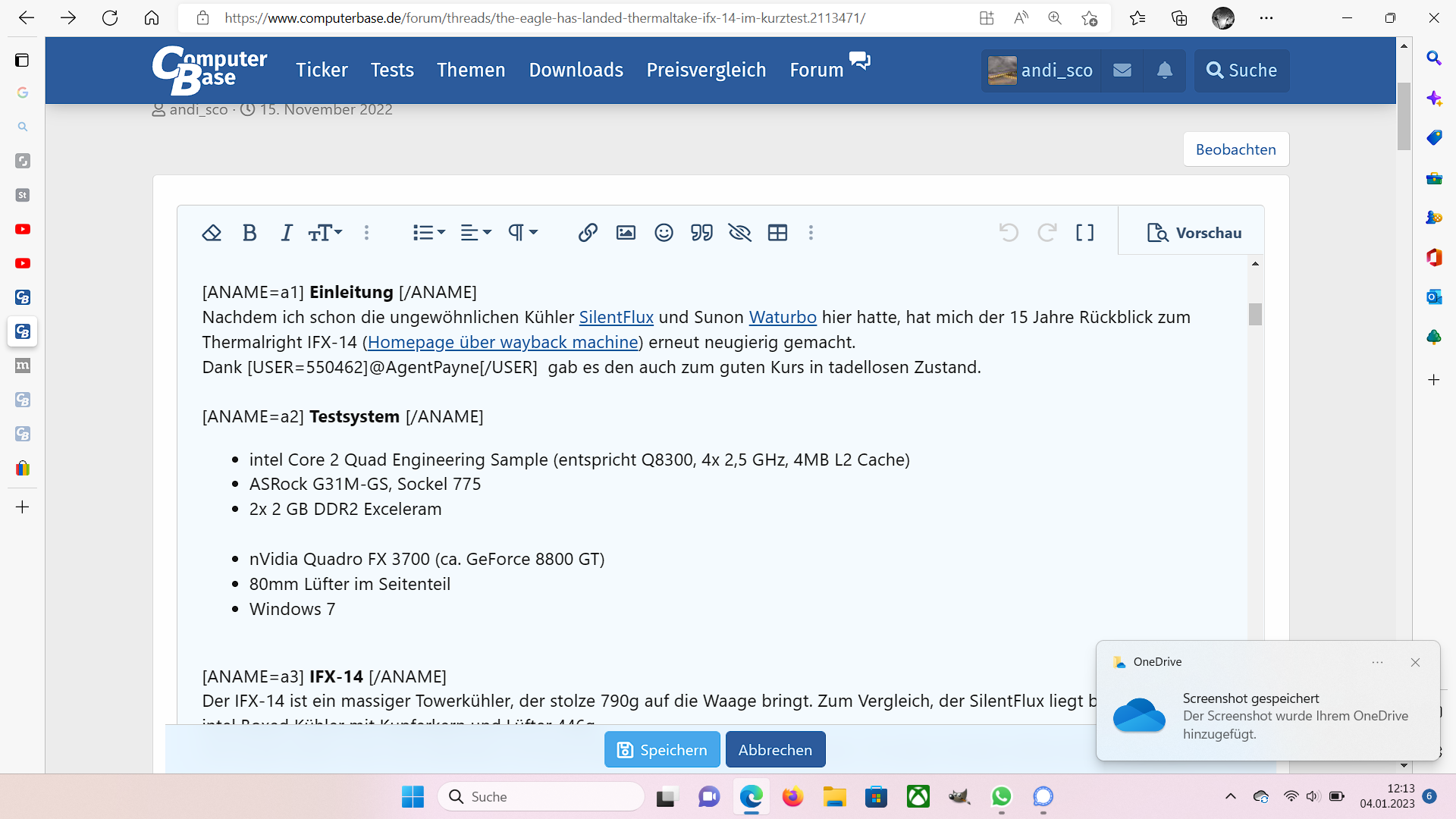This screenshot has height=819, width=1456.
Task: Open the text alignment dropdown
Action: 475,233
